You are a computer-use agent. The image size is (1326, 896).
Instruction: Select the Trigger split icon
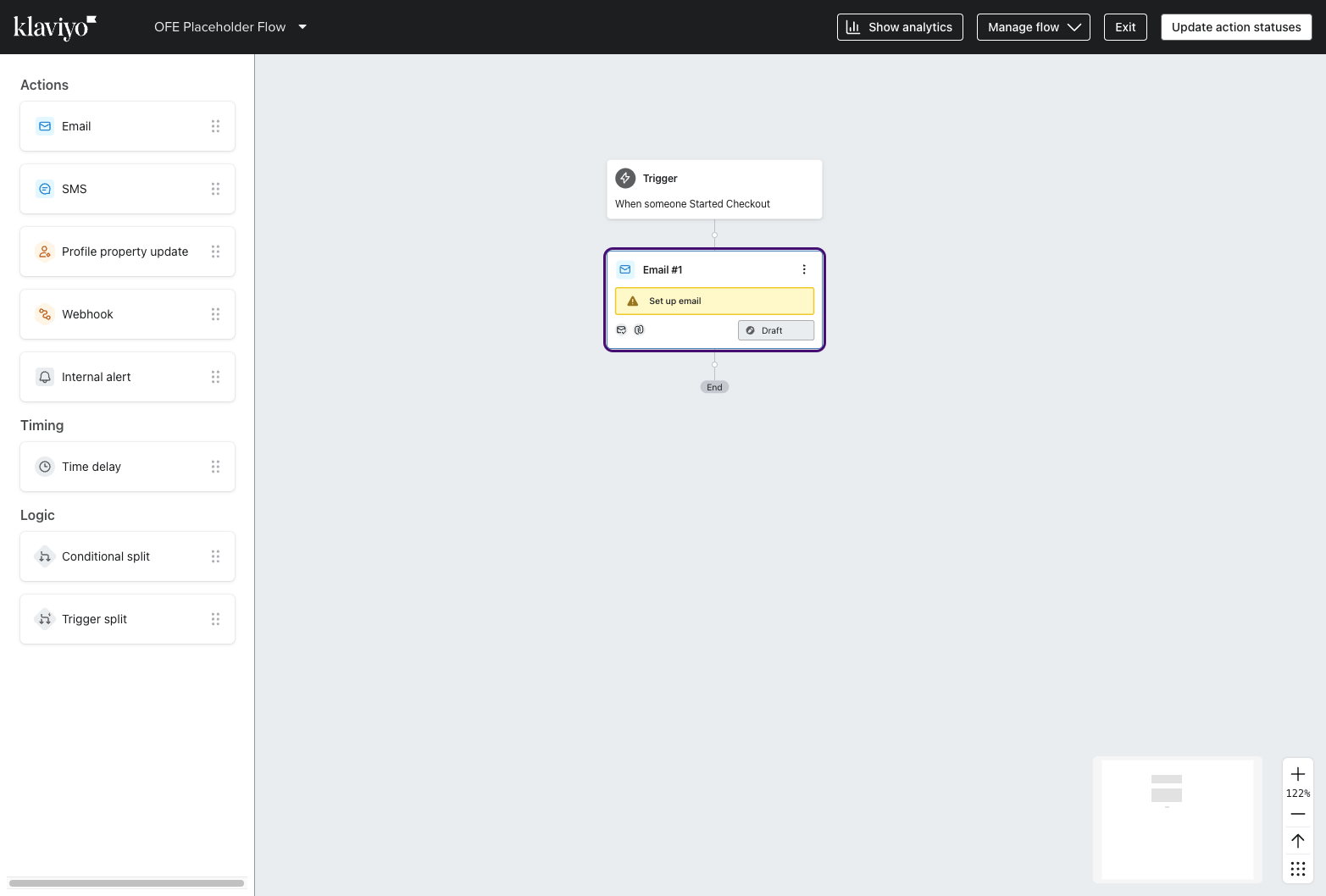click(44, 618)
